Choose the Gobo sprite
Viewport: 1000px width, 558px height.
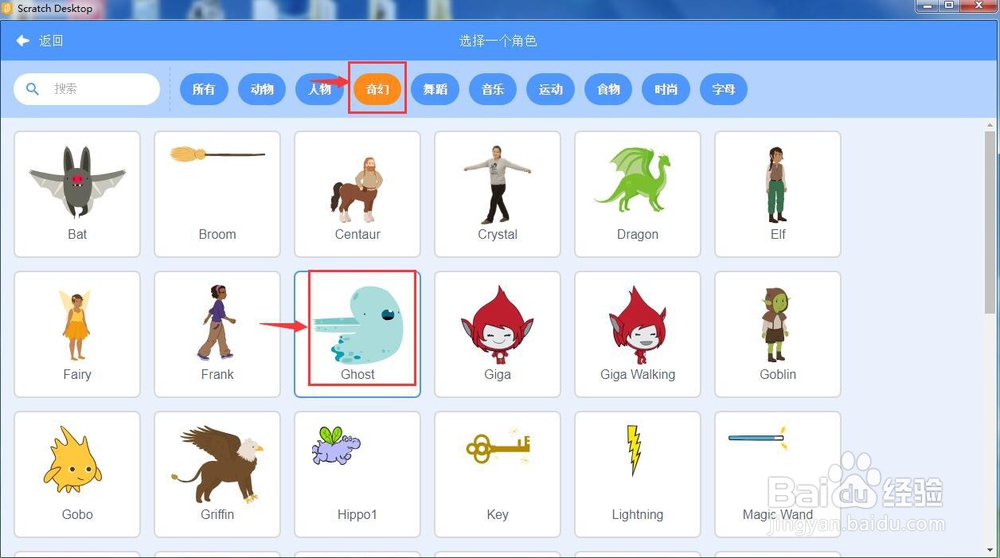pyautogui.click(x=77, y=474)
